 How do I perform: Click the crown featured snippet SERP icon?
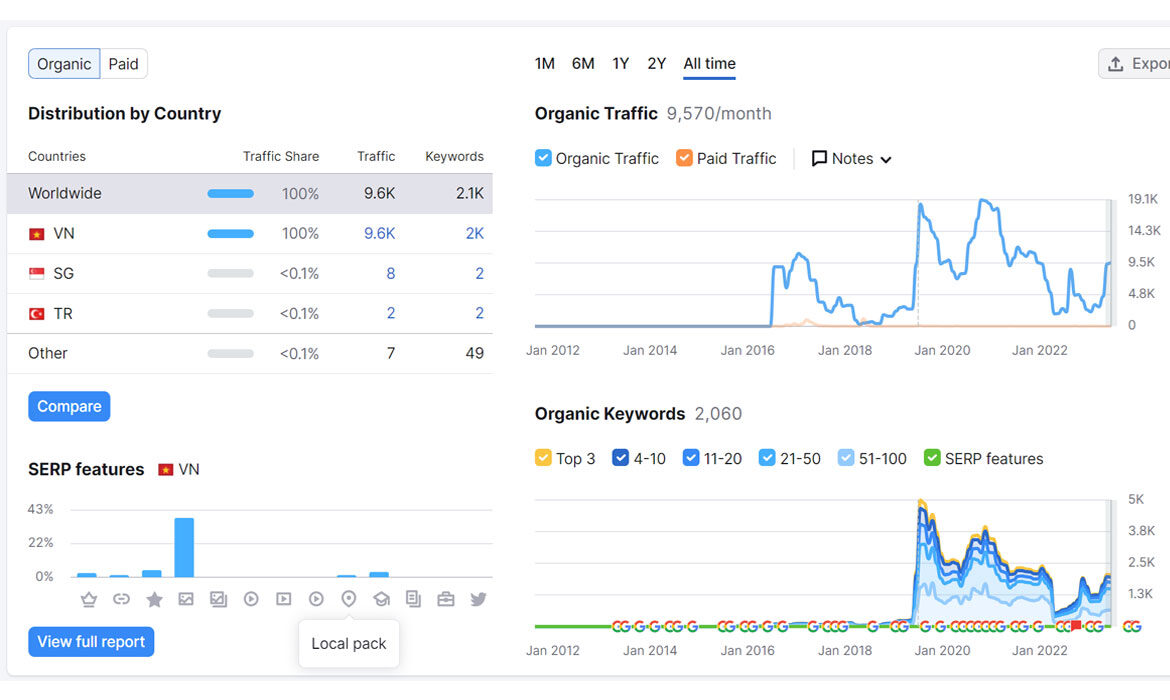click(x=89, y=599)
